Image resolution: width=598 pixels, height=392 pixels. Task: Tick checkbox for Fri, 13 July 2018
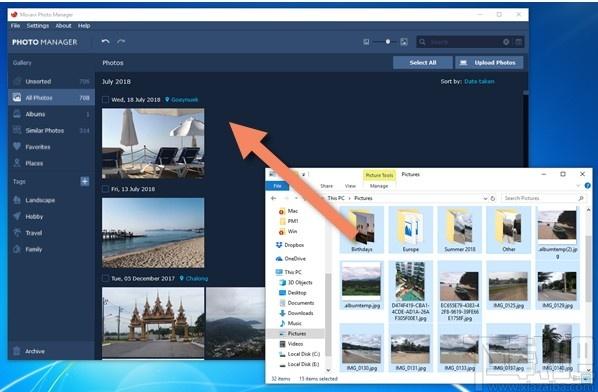point(105,189)
